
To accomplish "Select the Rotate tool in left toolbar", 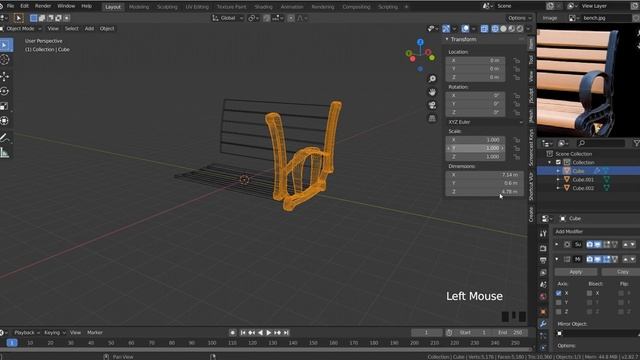I will (x=5, y=91).
